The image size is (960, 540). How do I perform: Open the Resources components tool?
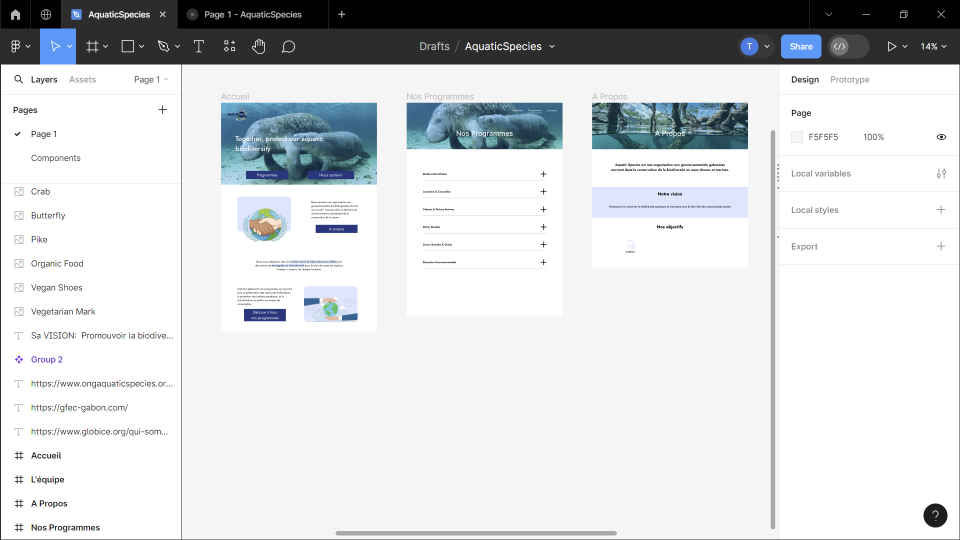[229, 46]
